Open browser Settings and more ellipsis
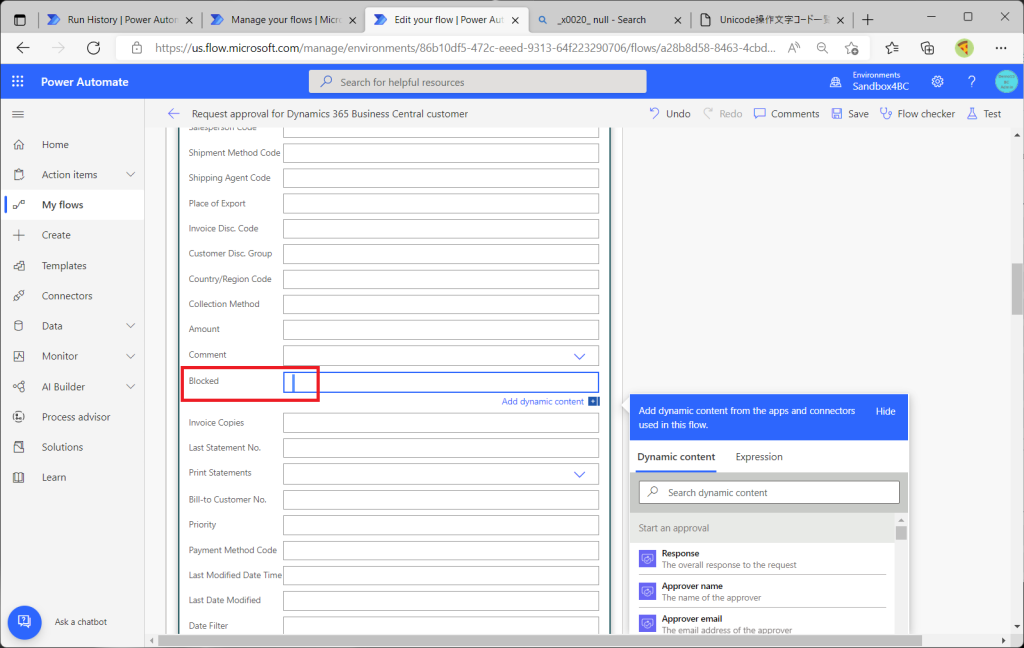Viewport: 1024px width, 648px height. pos(1000,48)
